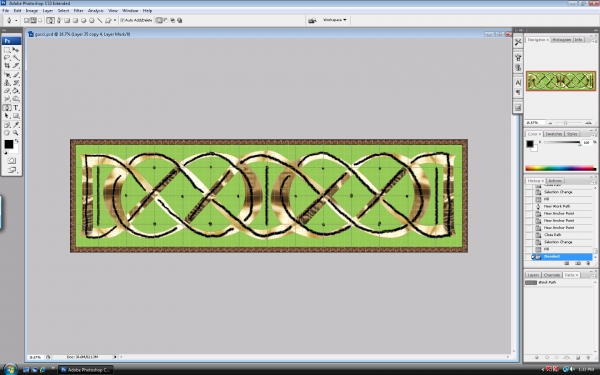Open the Window menu
Screen dimensions: 600x375
[130, 11]
